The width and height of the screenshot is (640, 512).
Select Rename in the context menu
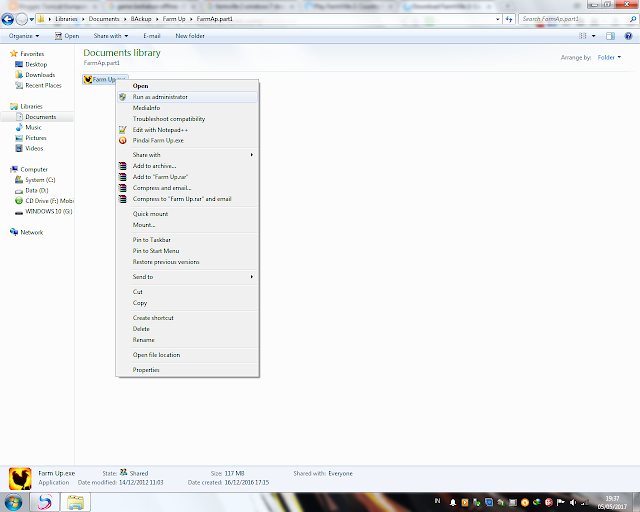click(187, 340)
